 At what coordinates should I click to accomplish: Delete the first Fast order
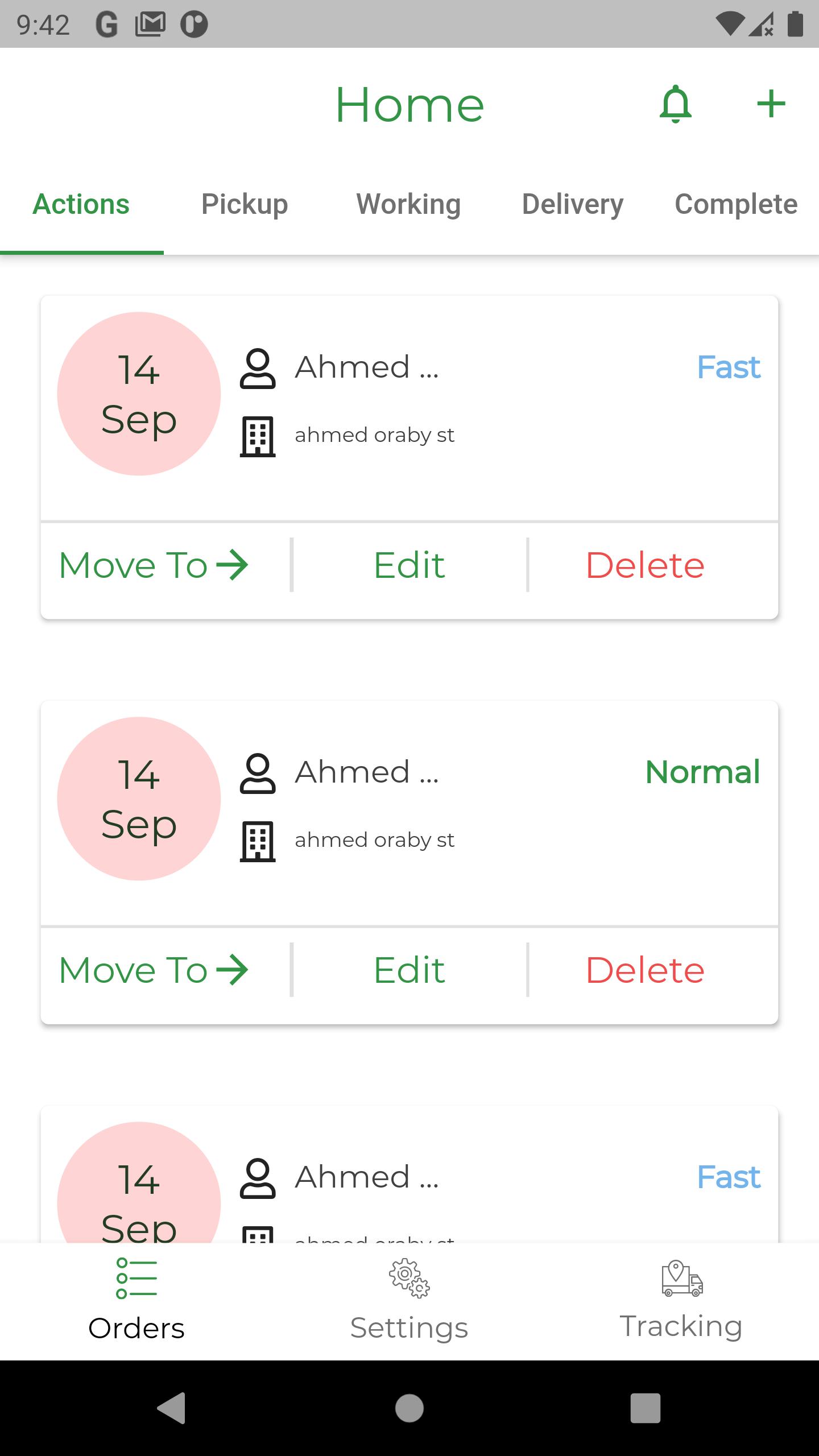click(646, 565)
